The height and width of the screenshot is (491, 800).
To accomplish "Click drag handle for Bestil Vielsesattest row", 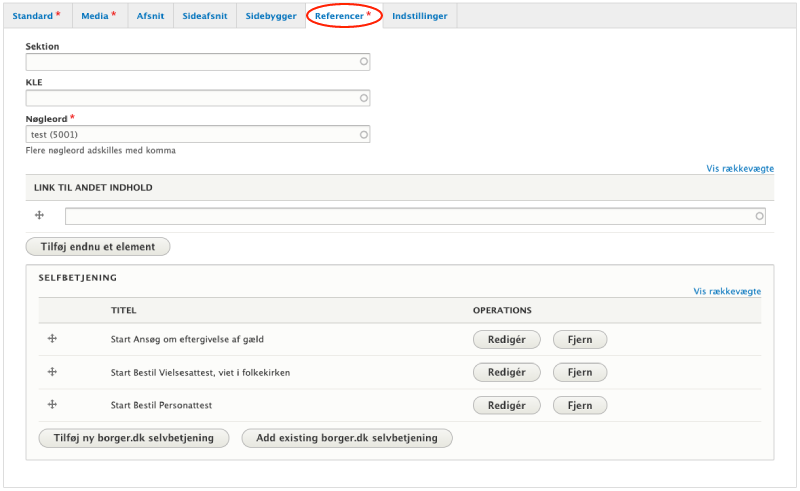I will pyautogui.click(x=52, y=372).
